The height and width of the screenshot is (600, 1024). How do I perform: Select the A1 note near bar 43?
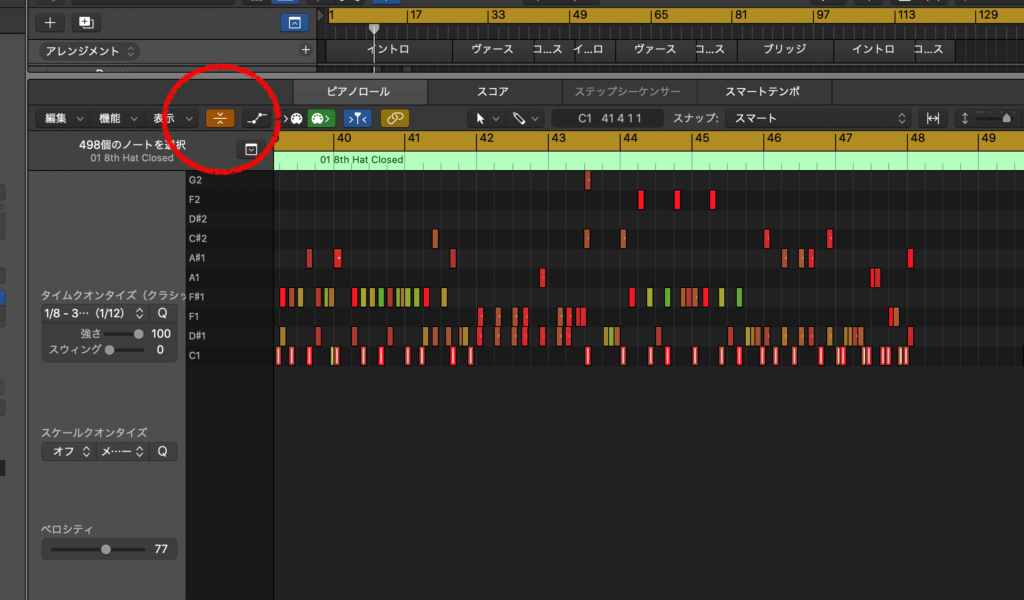pyautogui.click(x=543, y=278)
